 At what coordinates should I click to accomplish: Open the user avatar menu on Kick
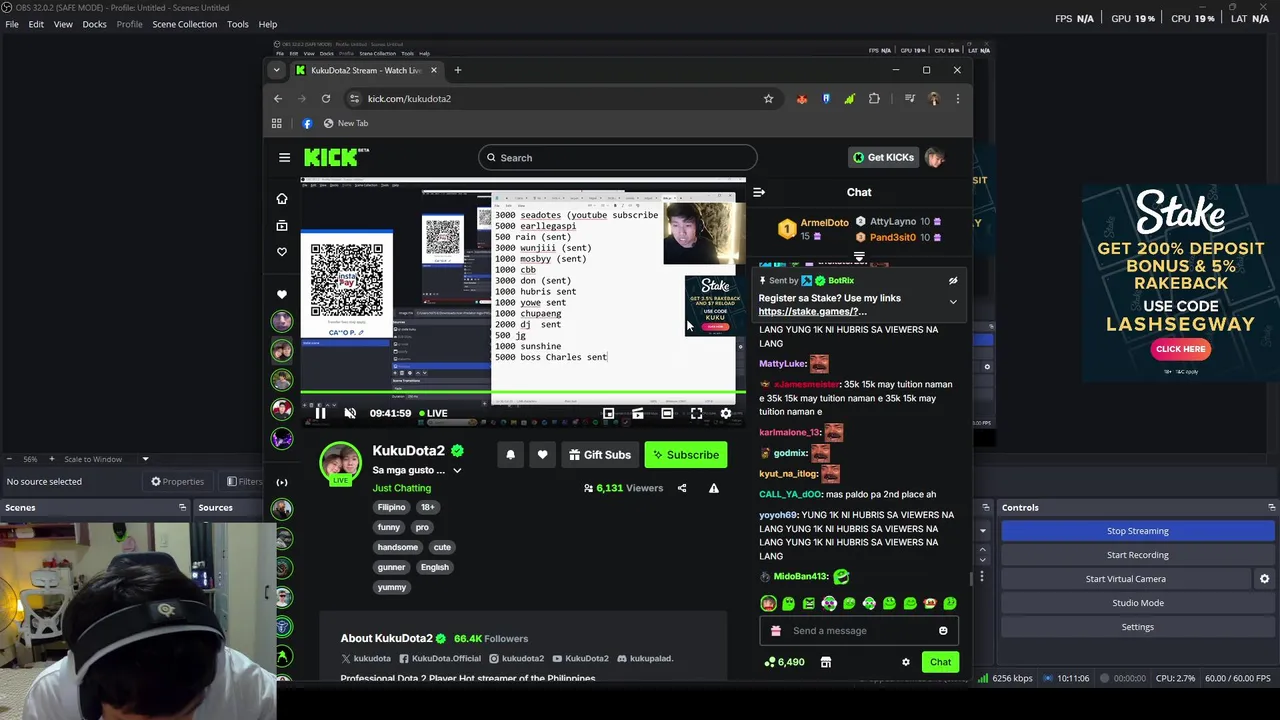[935, 157]
